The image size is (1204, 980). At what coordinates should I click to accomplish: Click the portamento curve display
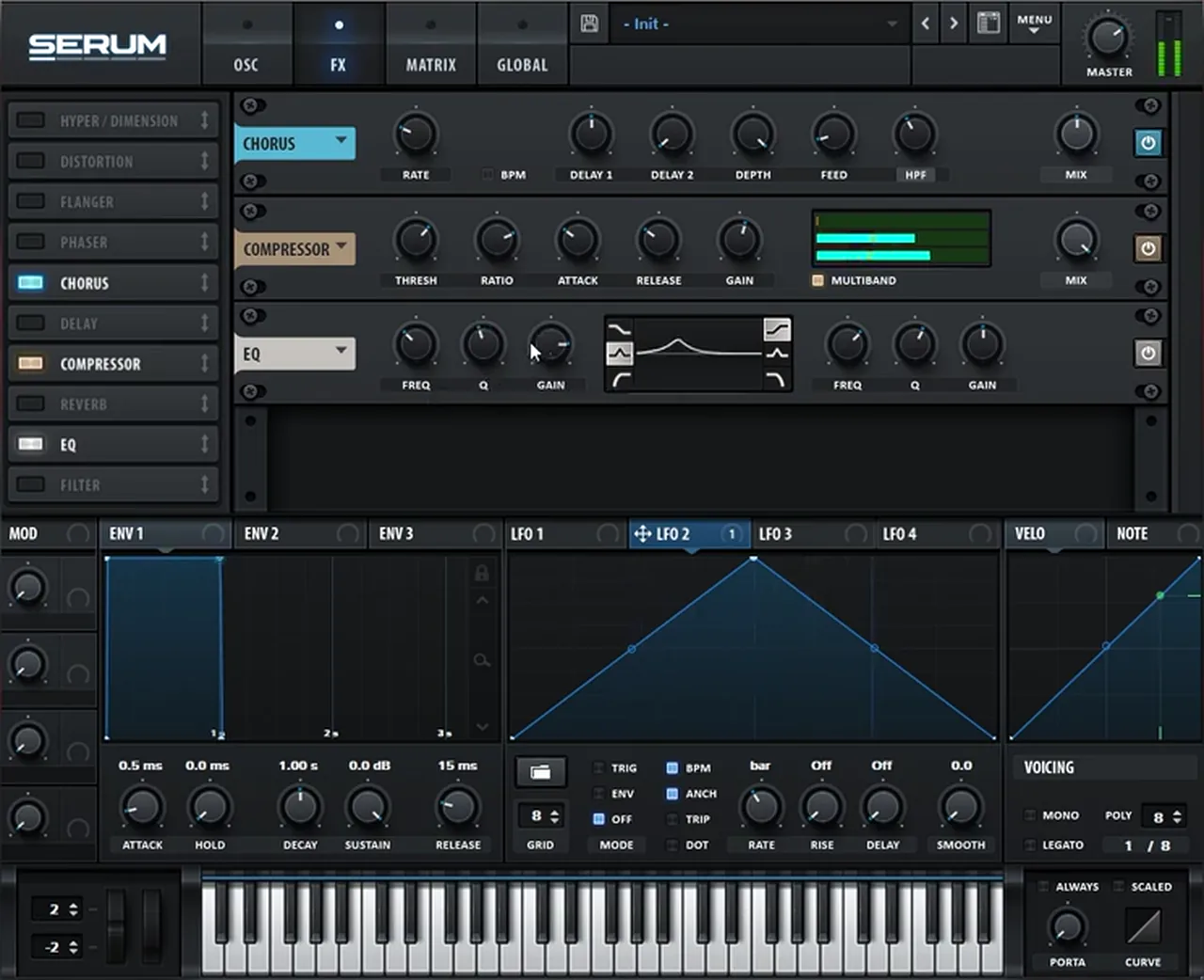(x=1143, y=926)
